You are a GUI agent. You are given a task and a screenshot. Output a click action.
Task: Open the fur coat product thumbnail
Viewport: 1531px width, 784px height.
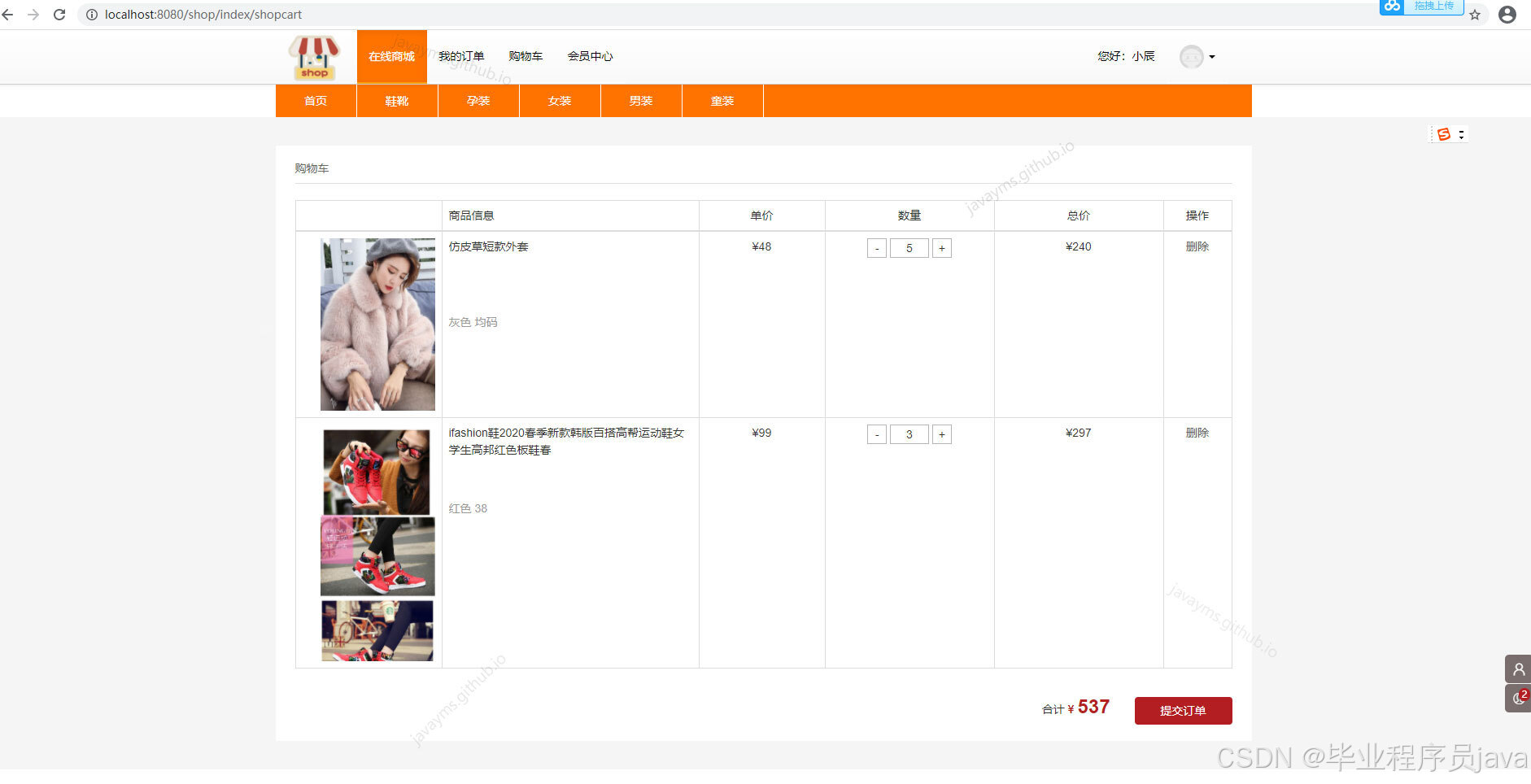pyautogui.click(x=377, y=324)
